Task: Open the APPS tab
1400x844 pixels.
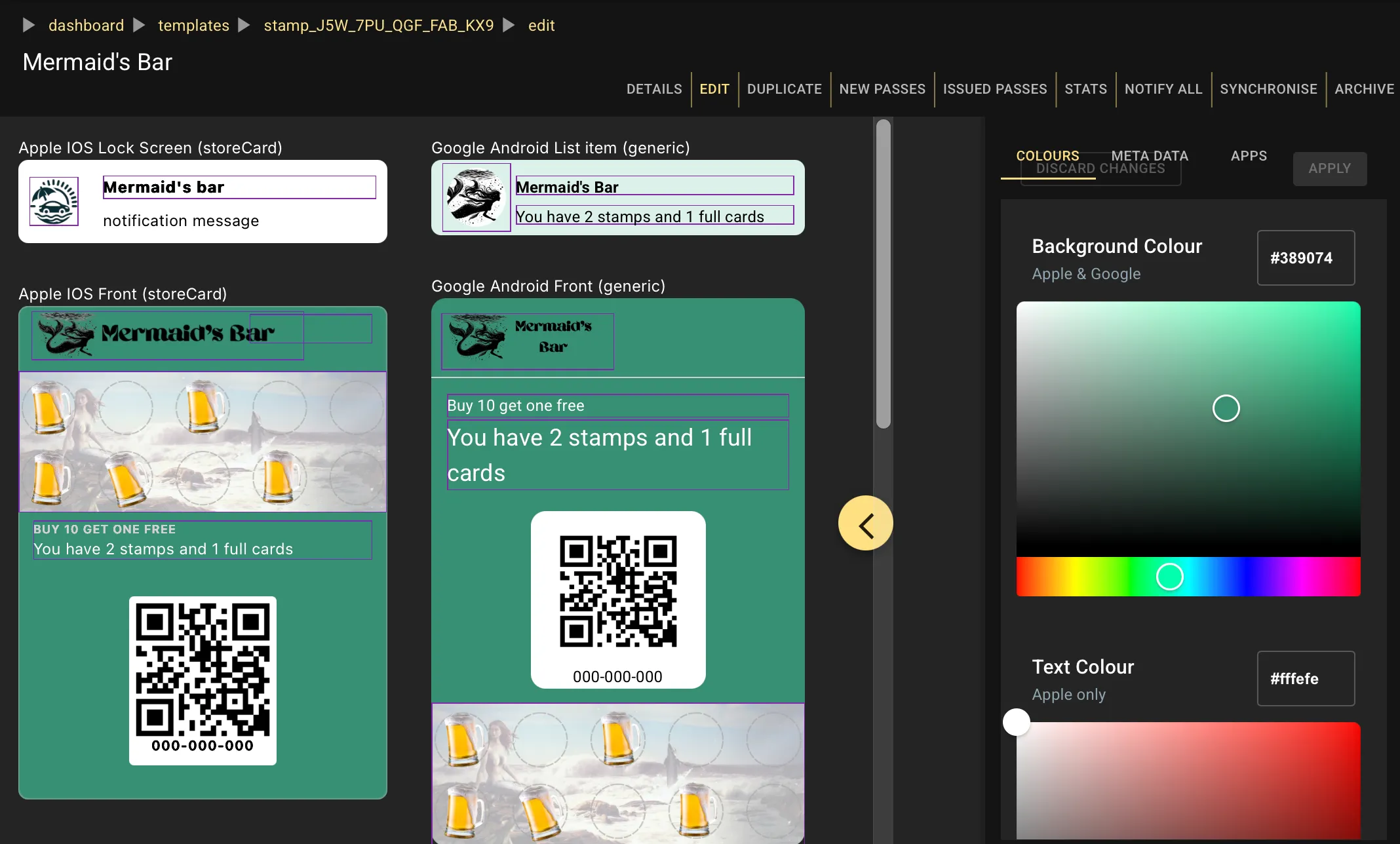Action: [1248, 156]
